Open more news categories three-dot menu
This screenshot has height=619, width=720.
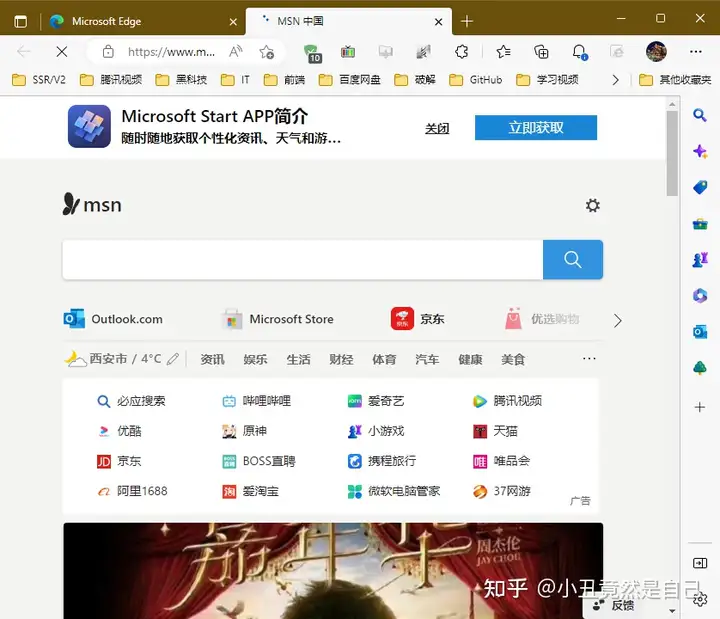589,359
